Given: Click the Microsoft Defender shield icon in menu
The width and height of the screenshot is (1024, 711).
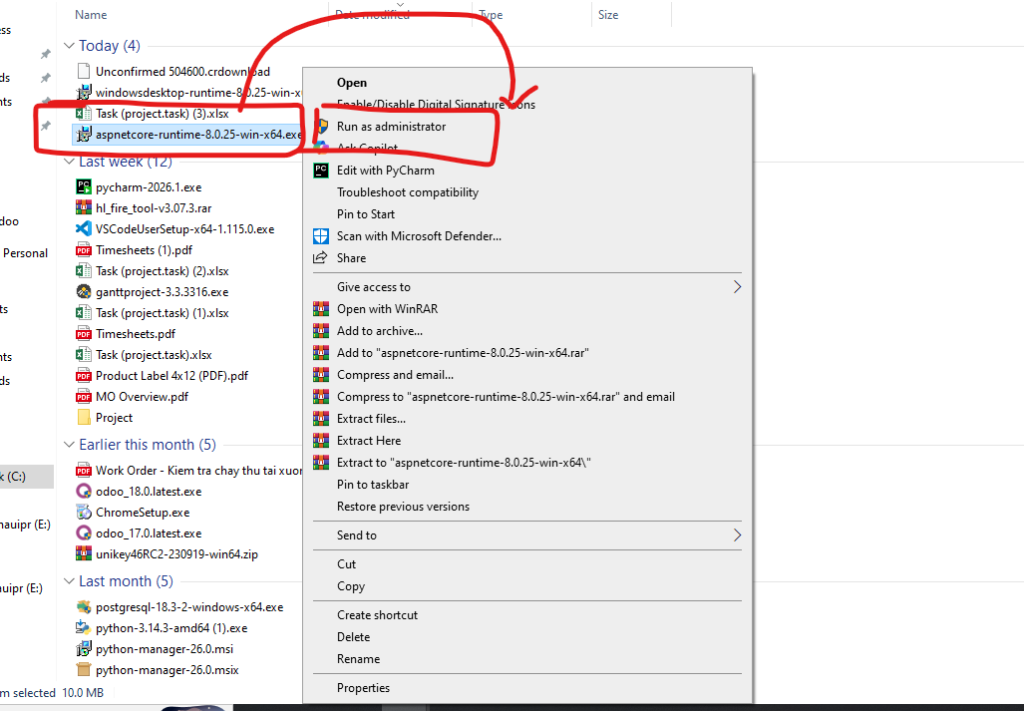Looking at the screenshot, I should click(320, 236).
